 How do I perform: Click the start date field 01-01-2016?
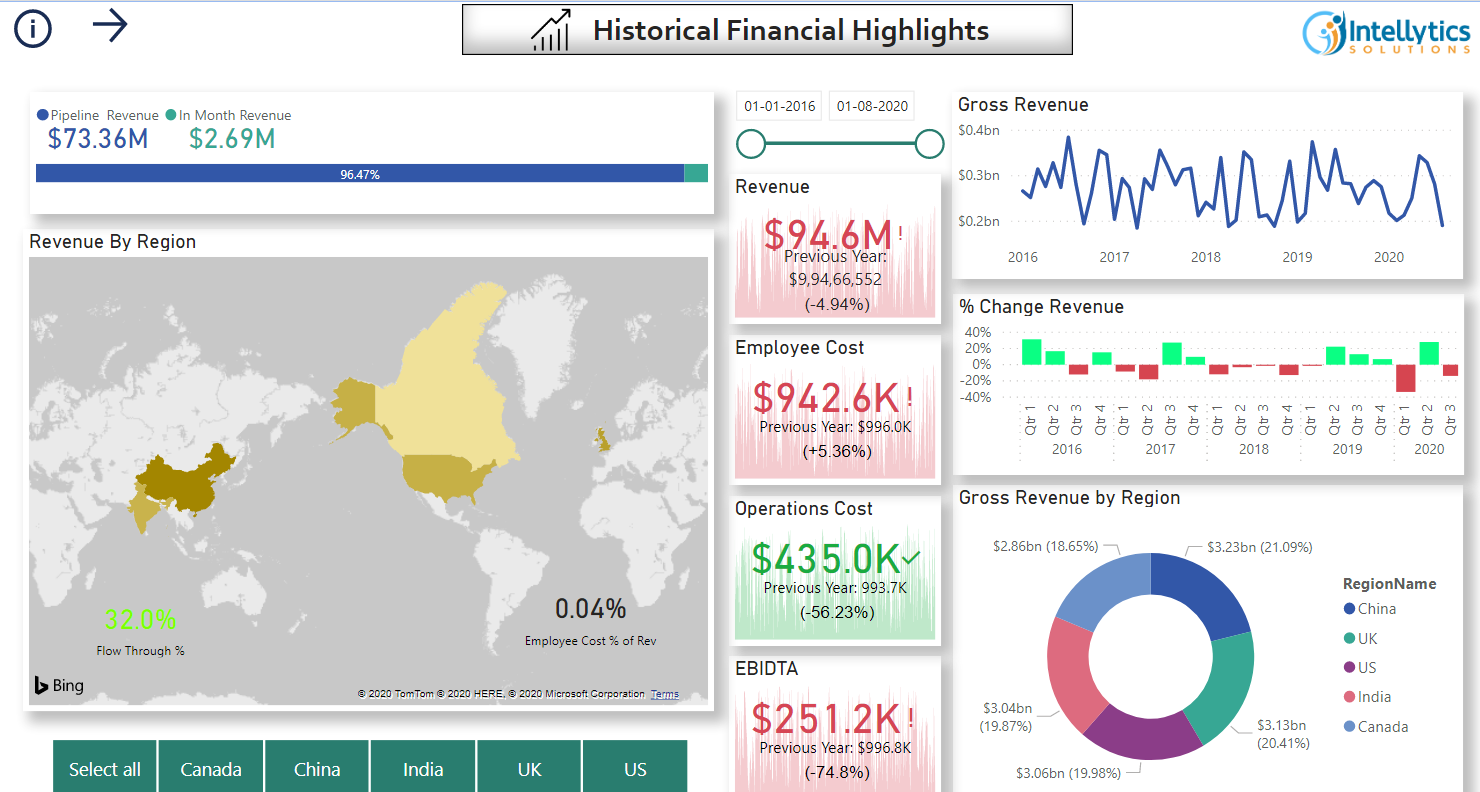pos(780,106)
